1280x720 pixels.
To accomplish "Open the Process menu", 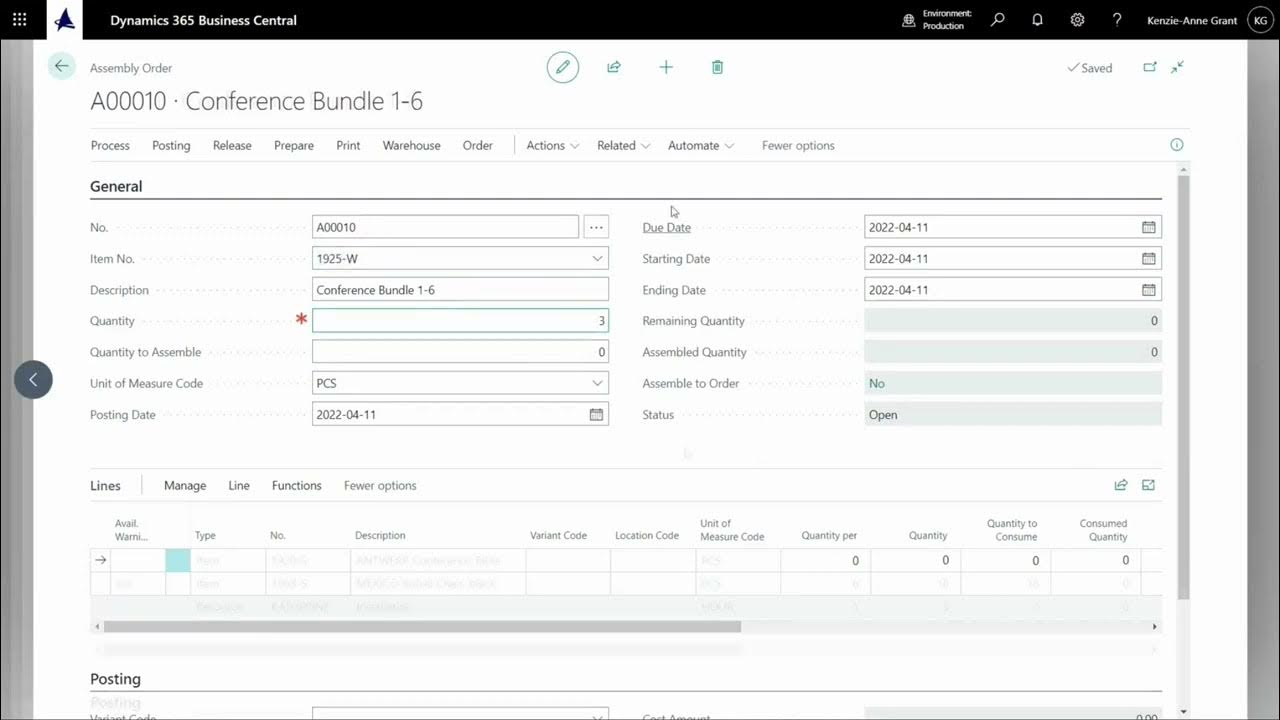I will point(110,145).
